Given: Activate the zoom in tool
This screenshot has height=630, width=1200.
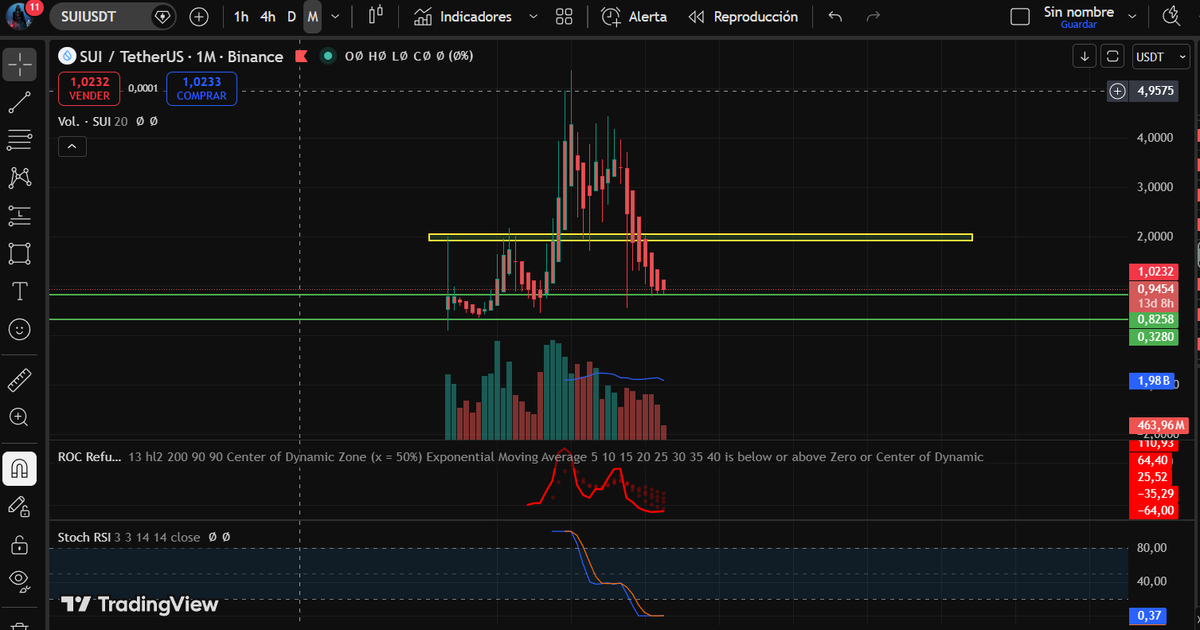Looking at the screenshot, I should tap(20, 417).
